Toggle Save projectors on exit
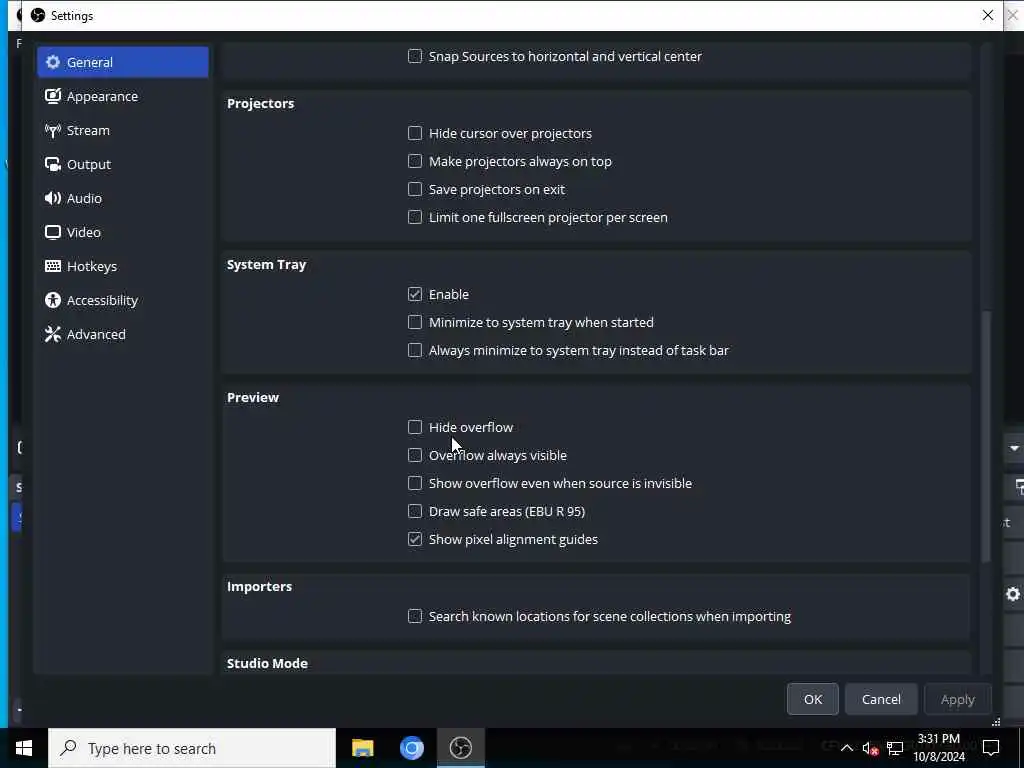Screen dimensions: 1024x768 click(x=415, y=189)
